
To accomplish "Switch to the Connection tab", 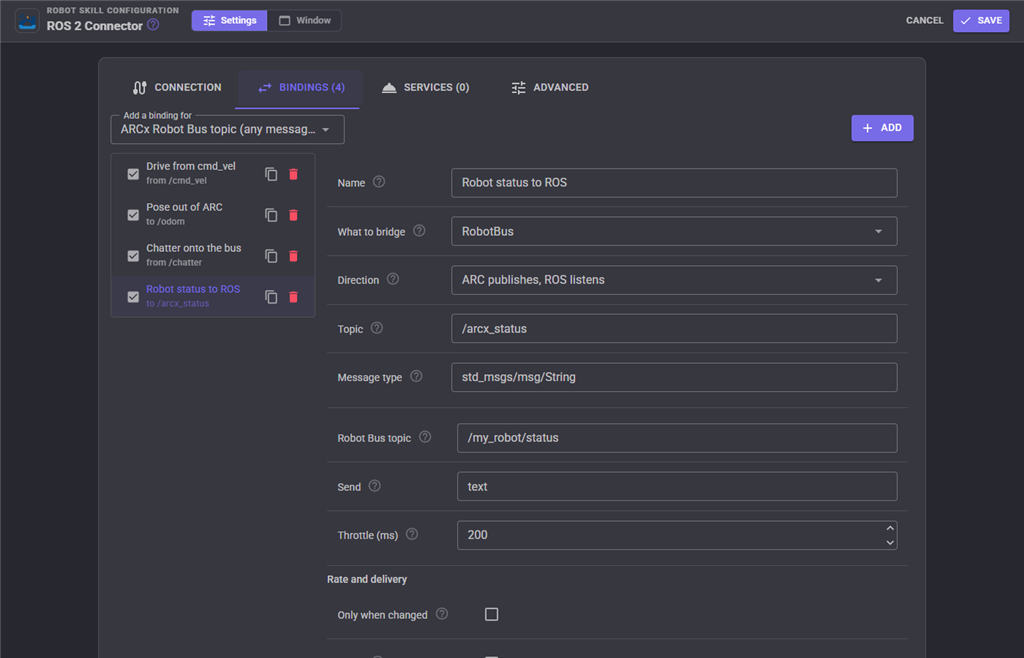I will coord(177,87).
